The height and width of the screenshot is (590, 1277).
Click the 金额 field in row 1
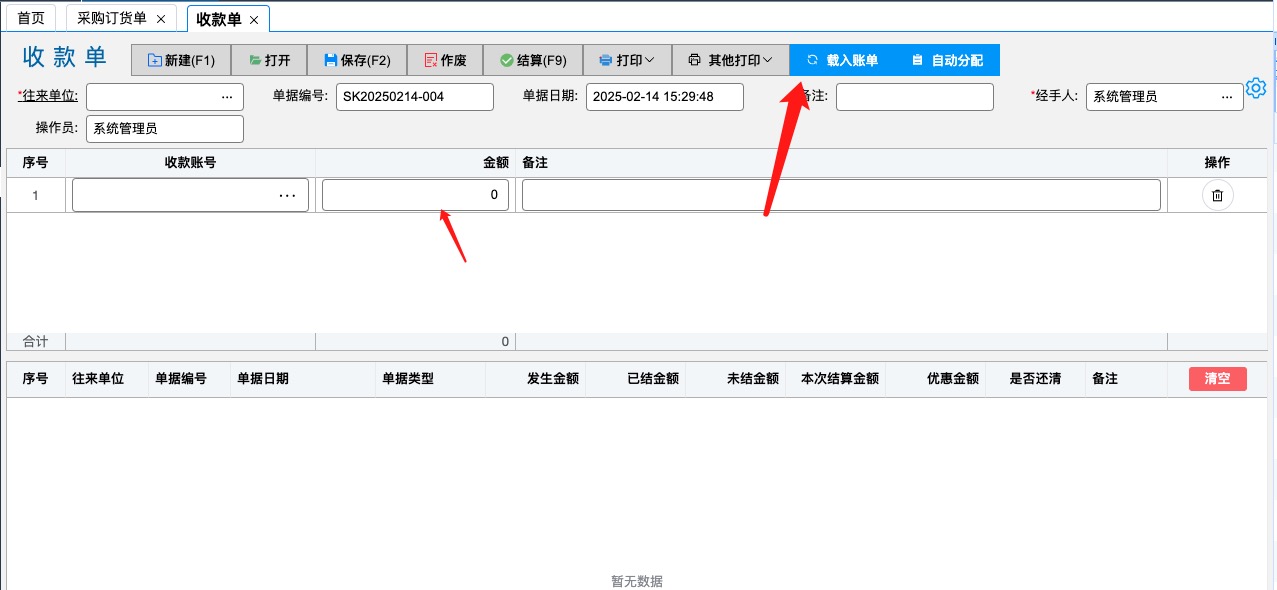coord(415,195)
